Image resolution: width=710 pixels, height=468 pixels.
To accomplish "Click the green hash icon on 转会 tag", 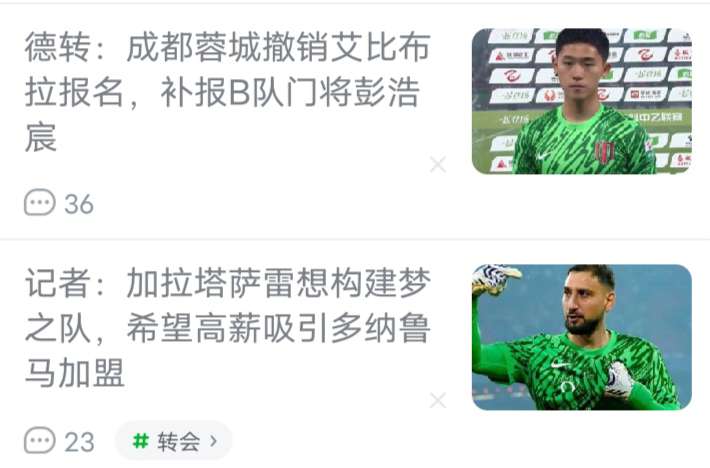I will (x=140, y=440).
